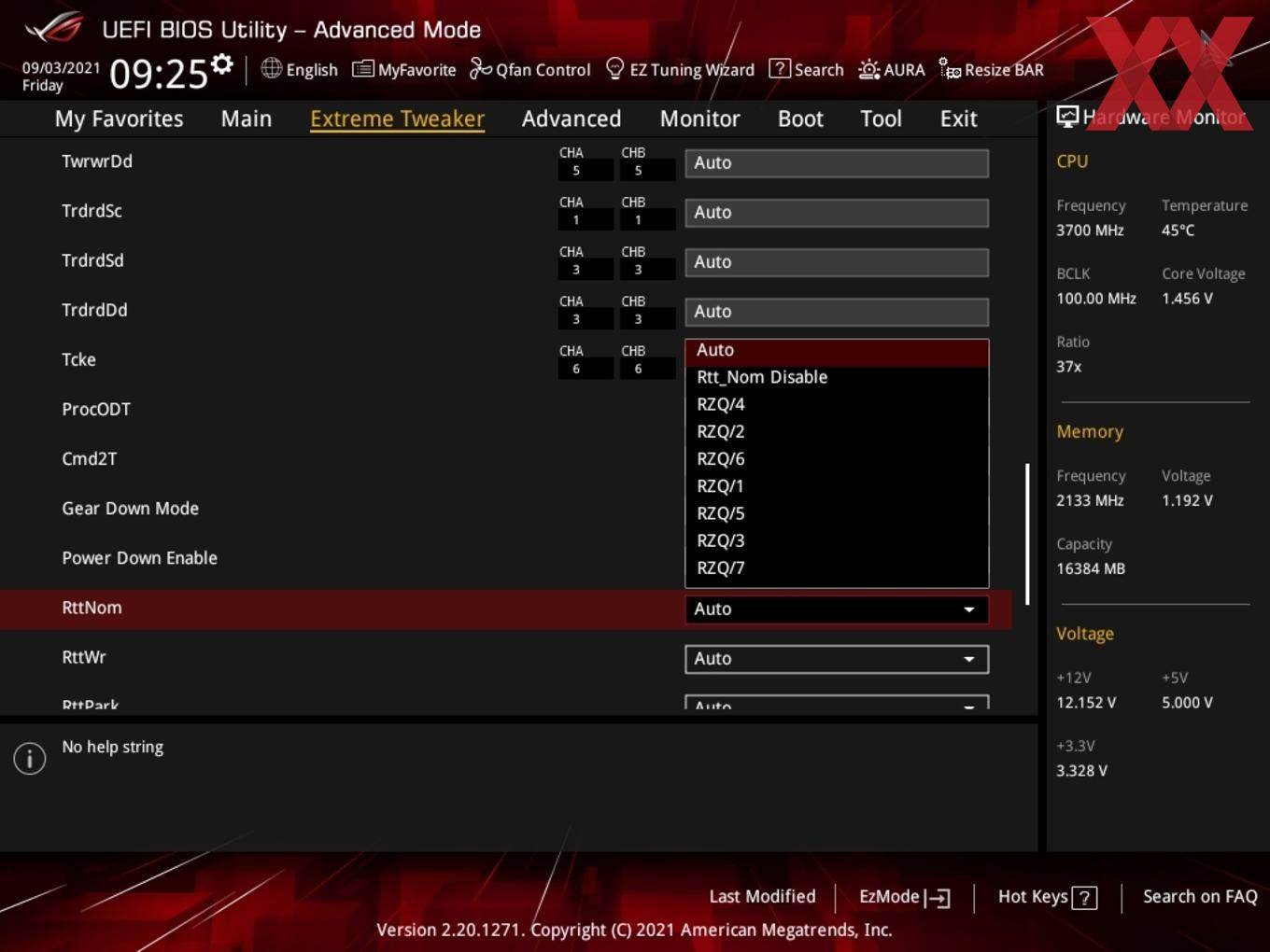Choose RZQ/3 option
The width and height of the screenshot is (1270, 952).
coord(837,540)
